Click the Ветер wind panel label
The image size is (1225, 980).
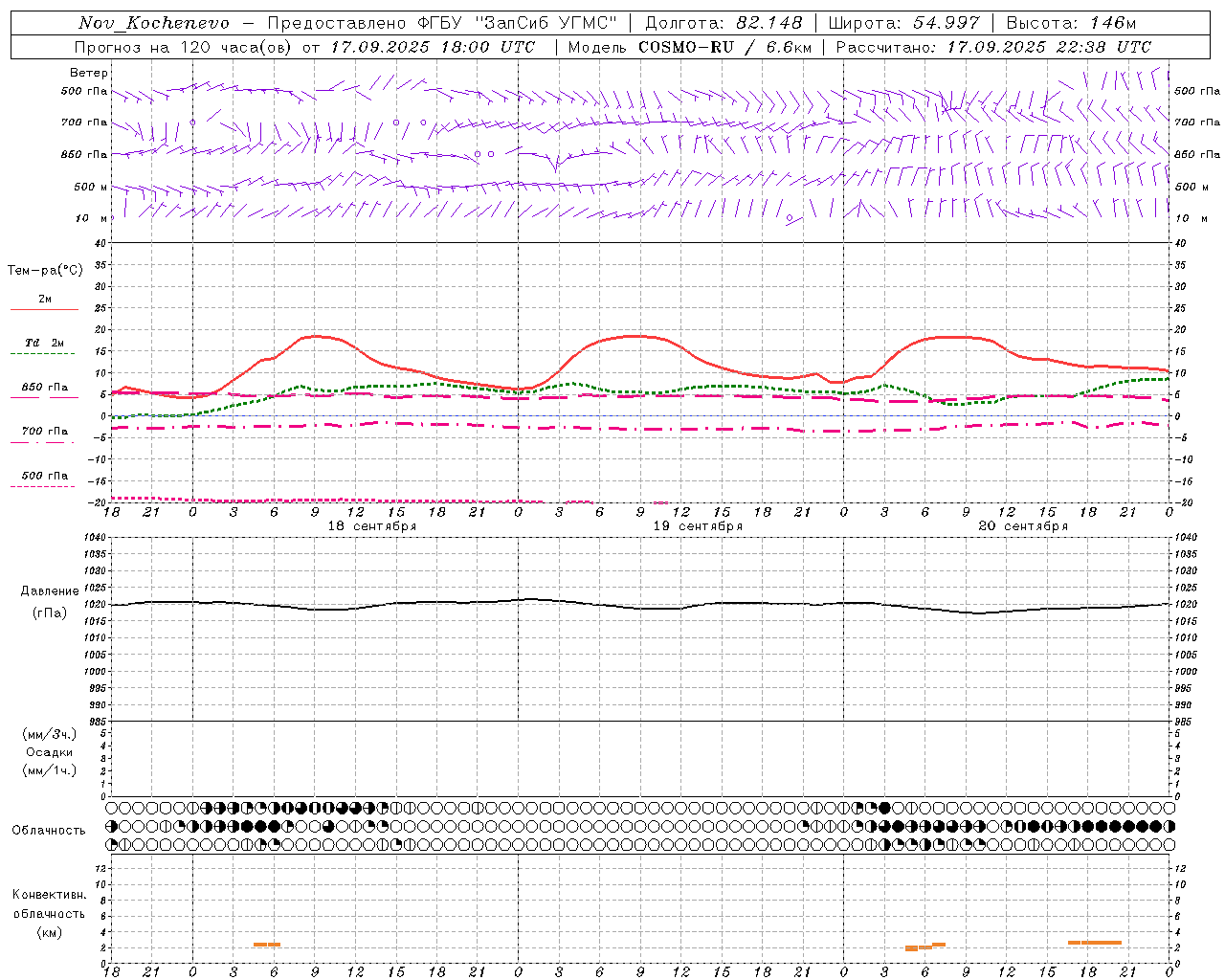pos(89,73)
